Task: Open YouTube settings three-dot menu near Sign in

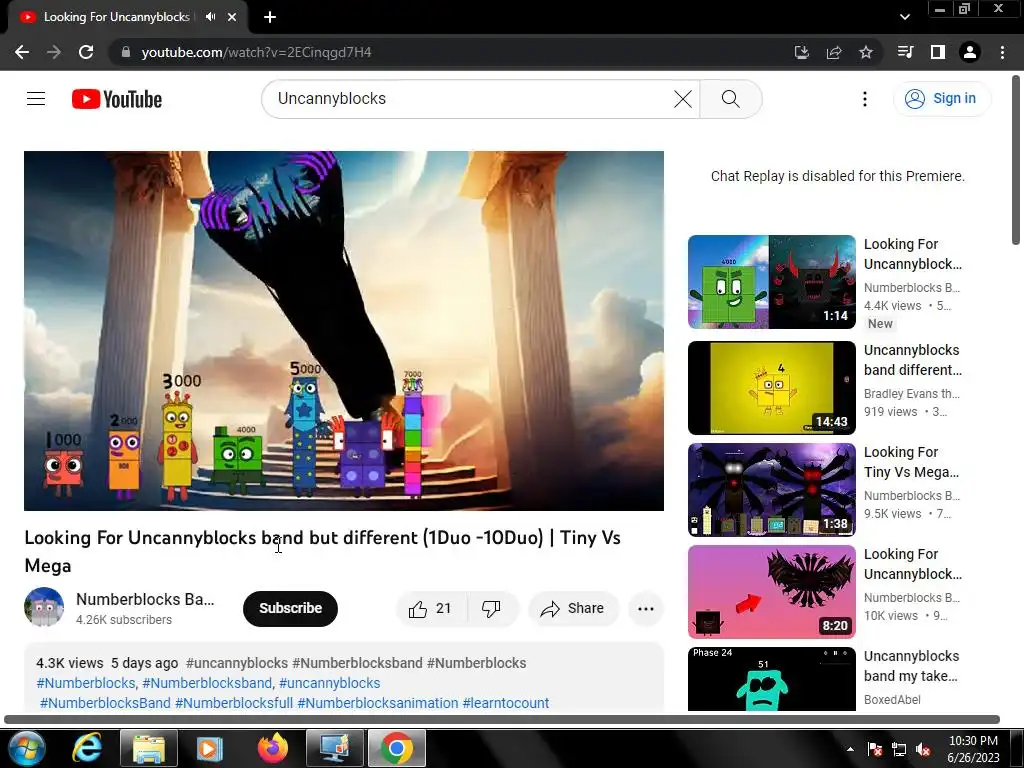Action: 865,99
